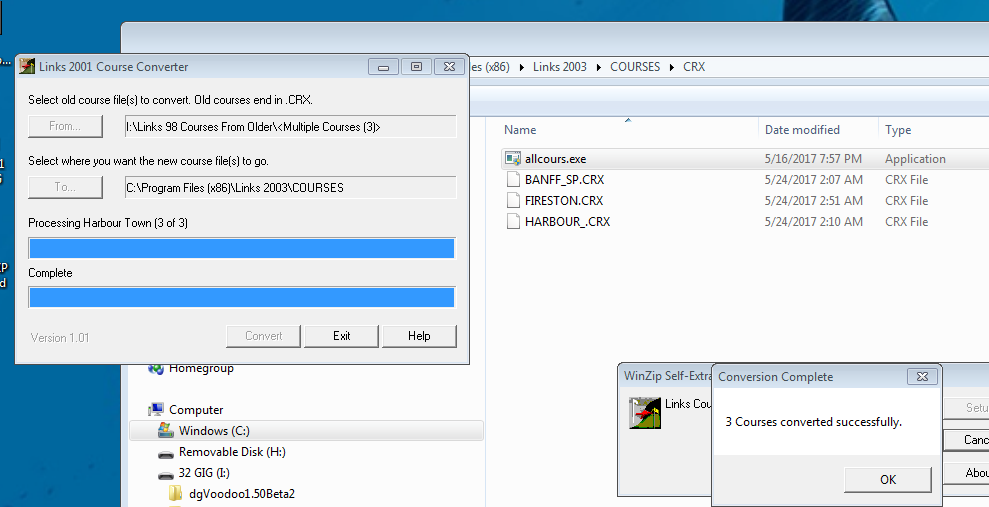Select 32 GIG (I:) drive

click(x=204, y=472)
